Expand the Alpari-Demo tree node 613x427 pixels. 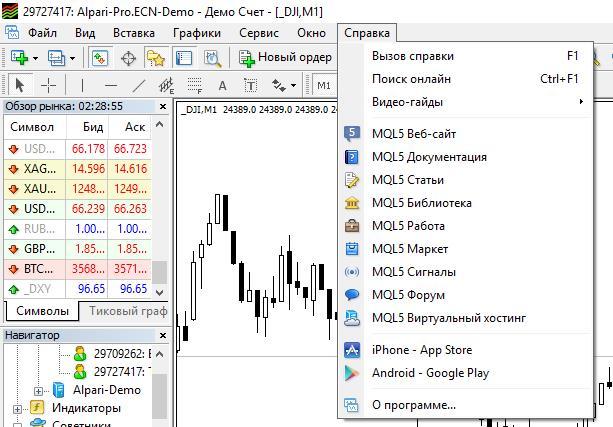pyautogui.click(x=39, y=390)
